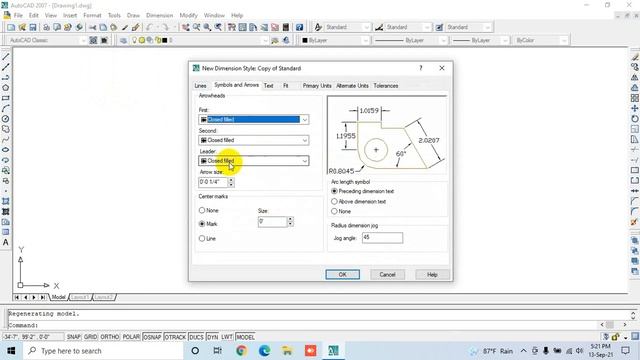Switch to the Text tab

pyautogui.click(x=269, y=86)
